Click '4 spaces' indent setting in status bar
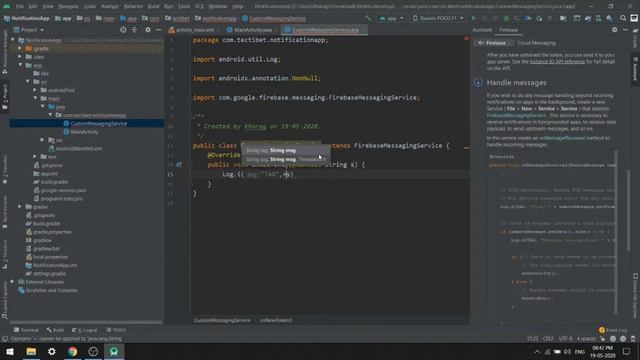Image resolution: width=640 pixels, height=360 pixels. click(x=586, y=339)
